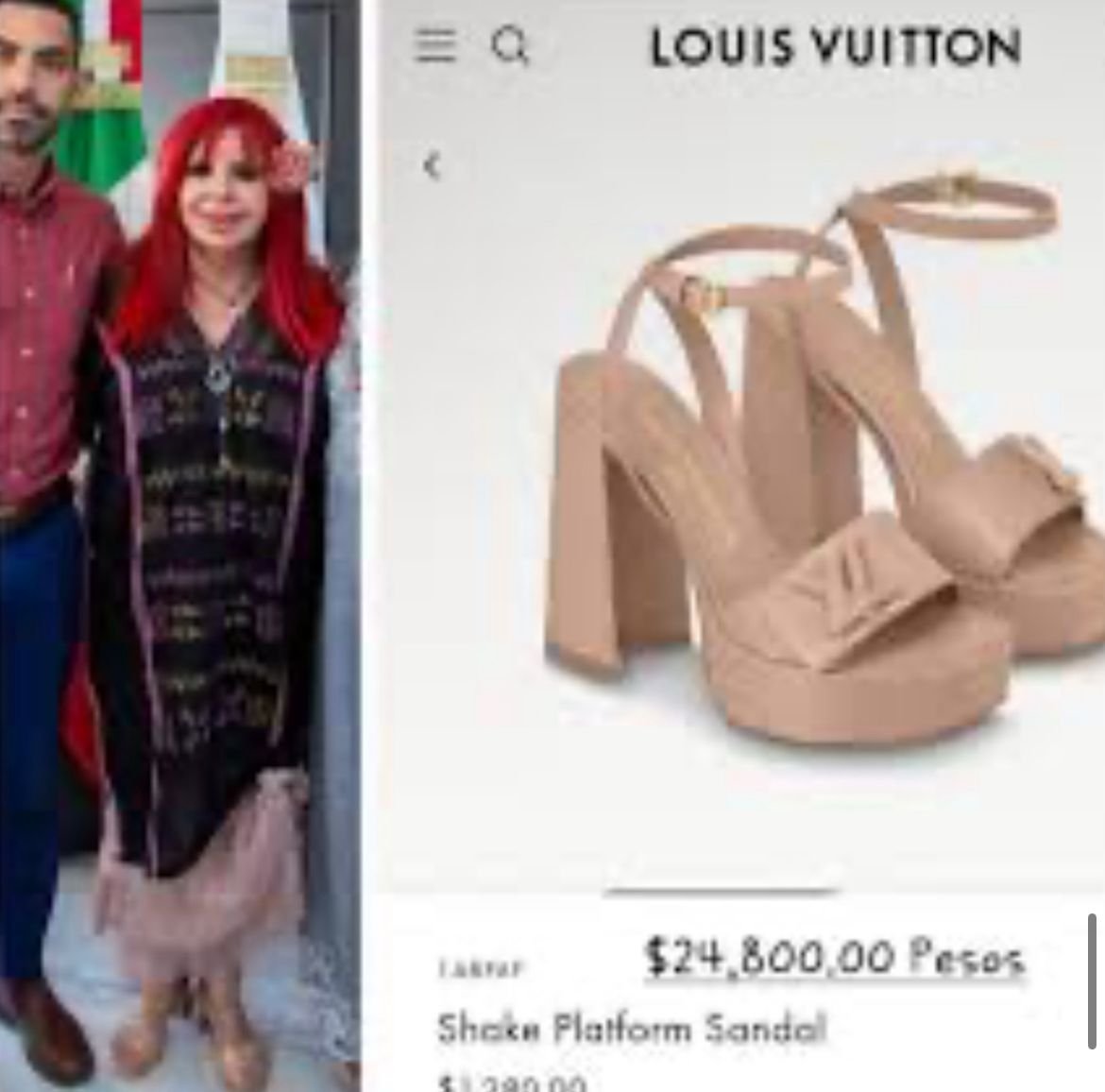
Task: Click the vertical scrollbar beside the price
Action: click(x=1092, y=981)
